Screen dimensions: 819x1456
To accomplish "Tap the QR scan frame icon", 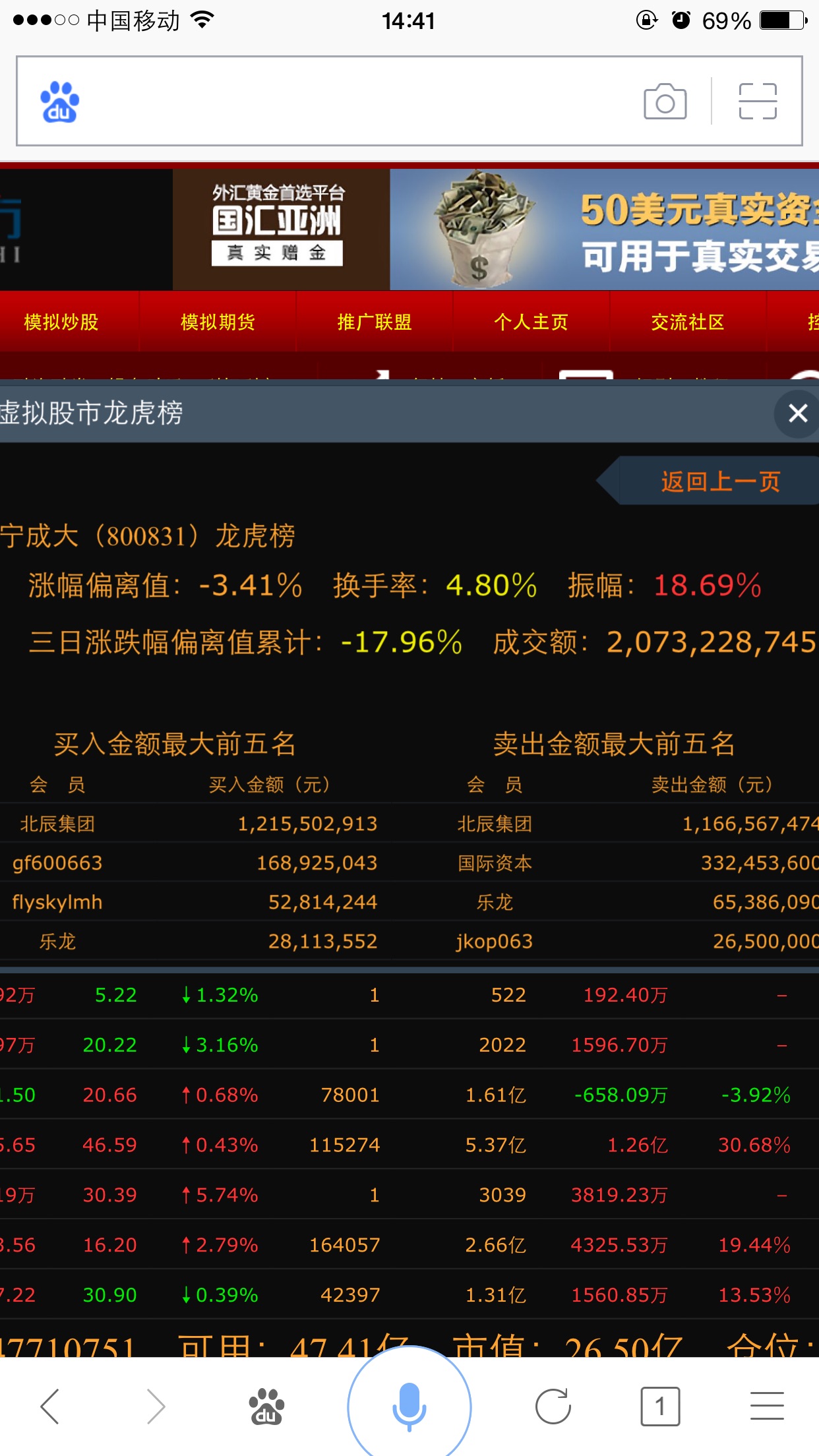I will [758, 102].
